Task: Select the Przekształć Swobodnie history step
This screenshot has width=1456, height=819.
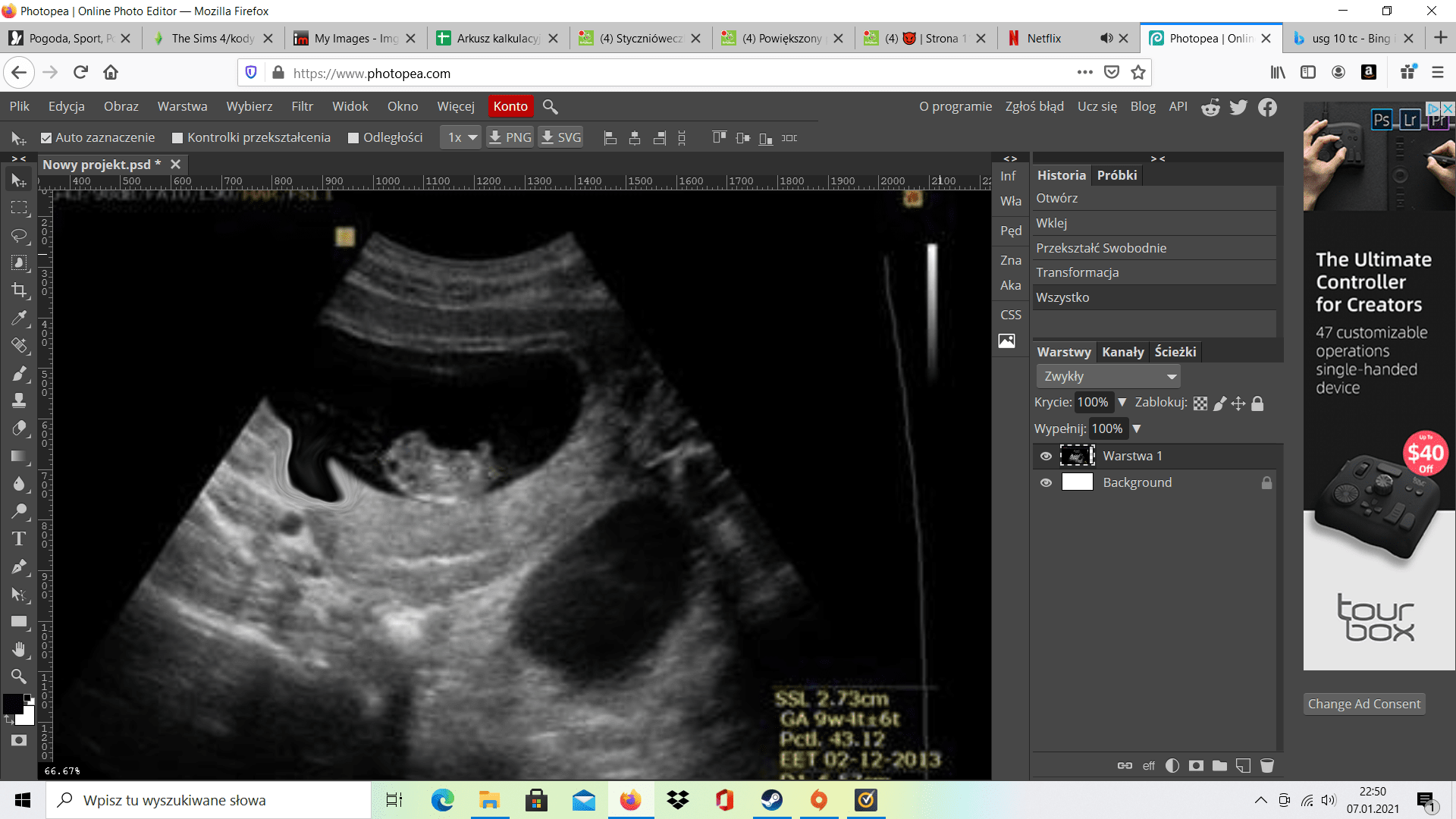Action: pos(1101,248)
